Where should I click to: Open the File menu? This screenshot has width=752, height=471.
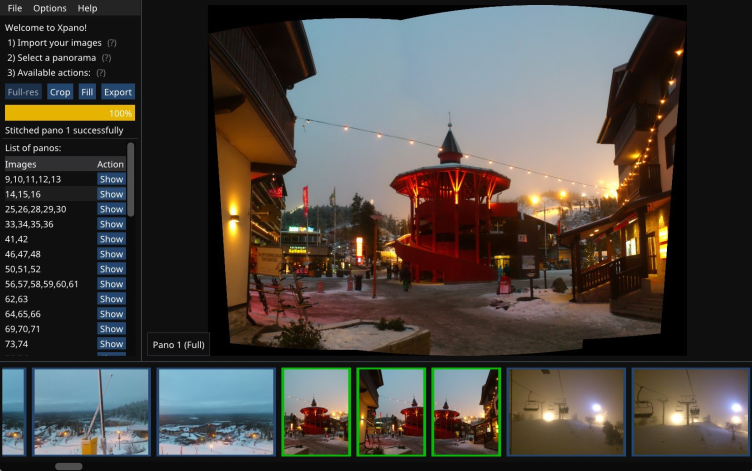(x=14, y=8)
